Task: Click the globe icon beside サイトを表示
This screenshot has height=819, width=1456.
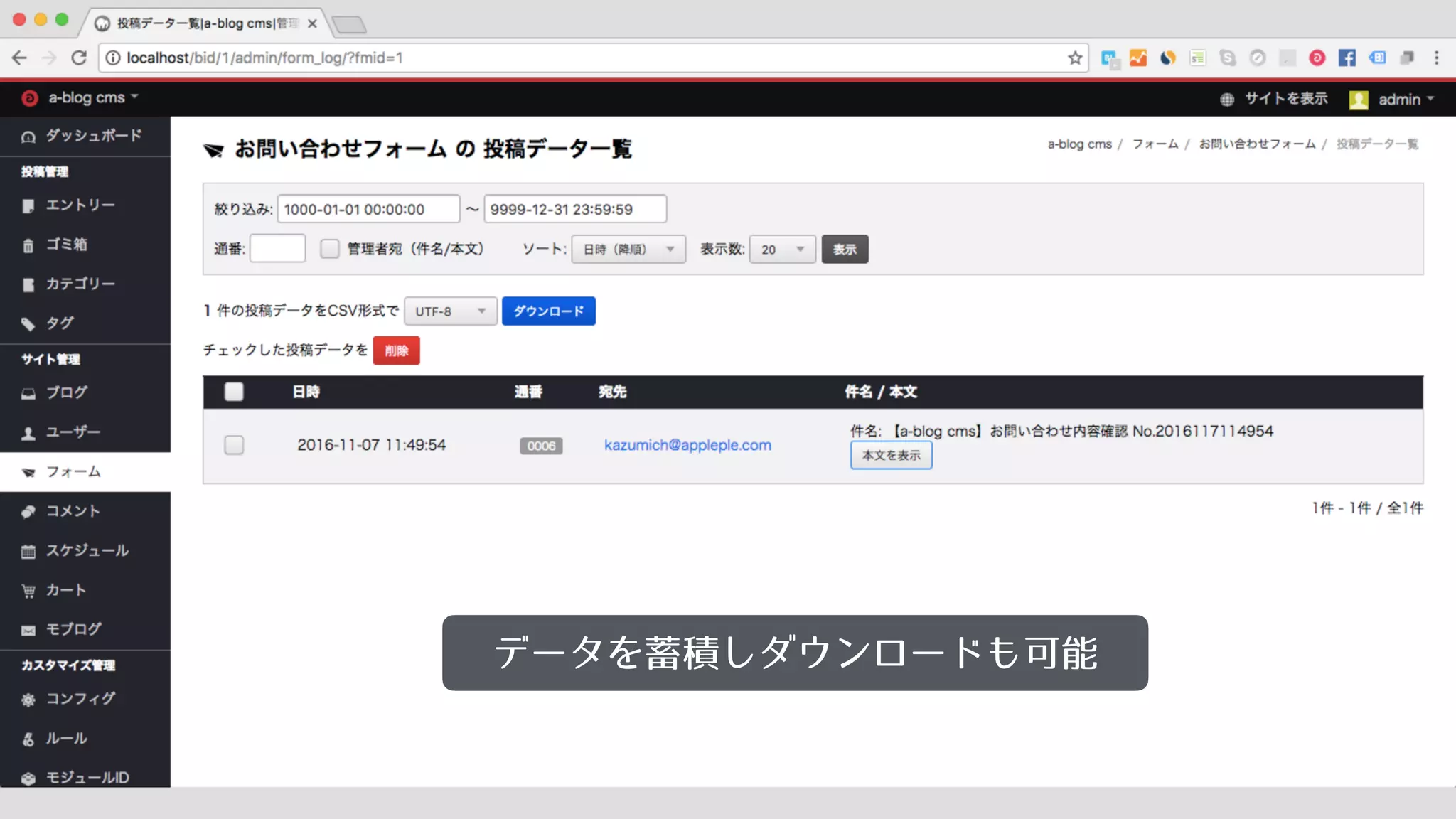Action: click(1227, 100)
